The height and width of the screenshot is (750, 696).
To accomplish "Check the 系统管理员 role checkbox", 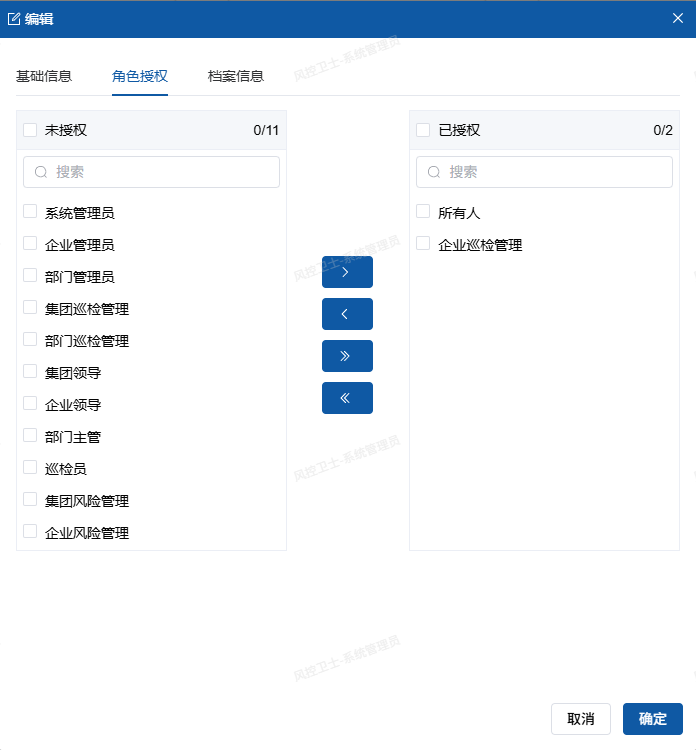I will coord(30,212).
